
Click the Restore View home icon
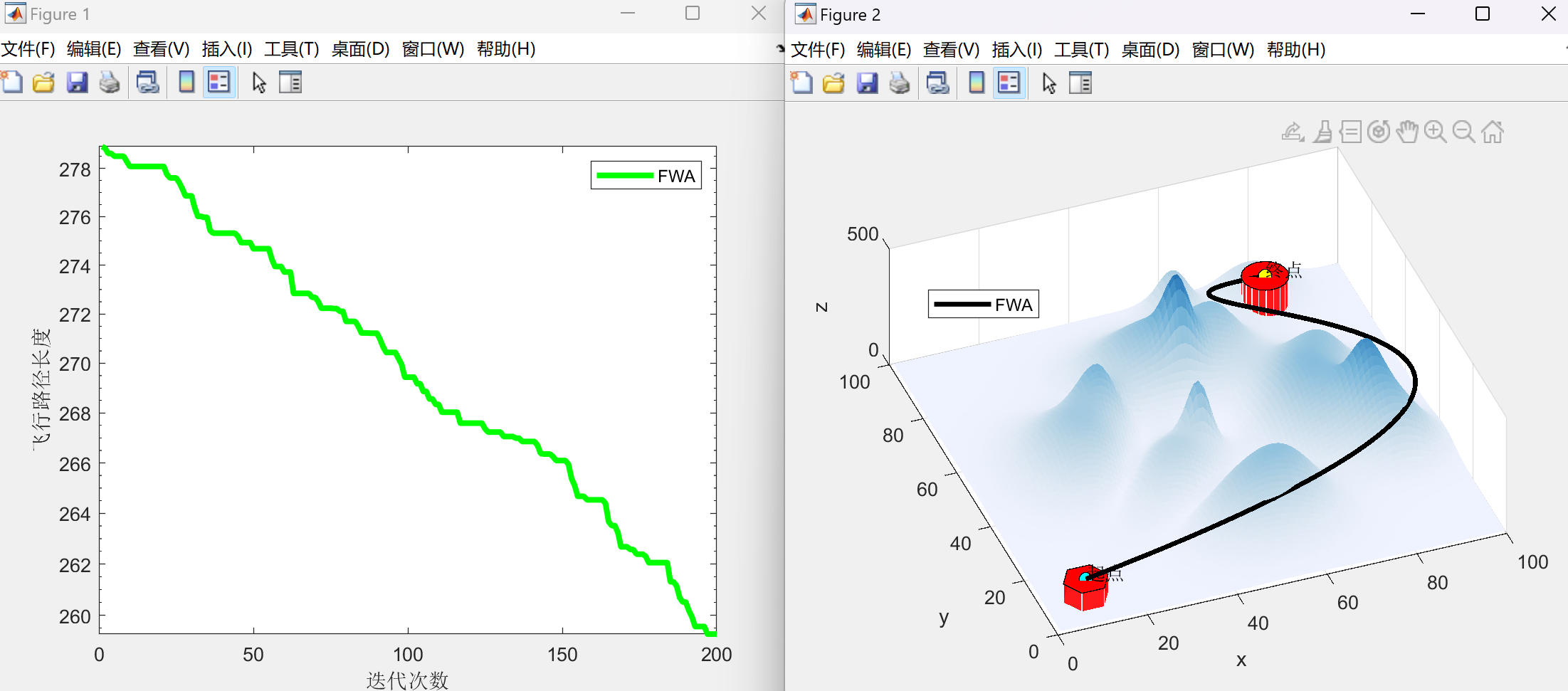[x=1493, y=132]
